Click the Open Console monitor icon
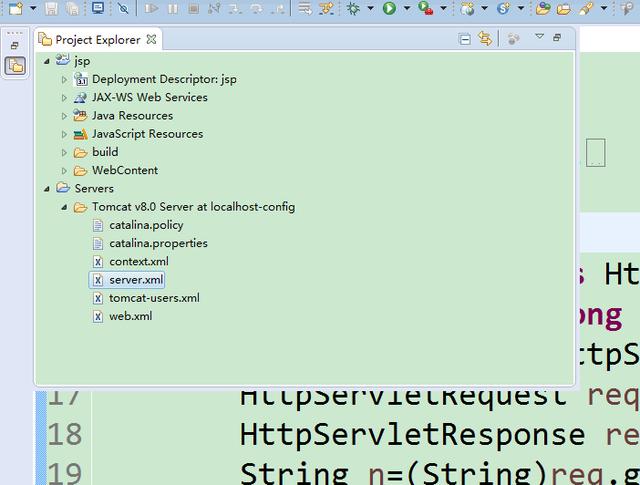 pos(98,8)
